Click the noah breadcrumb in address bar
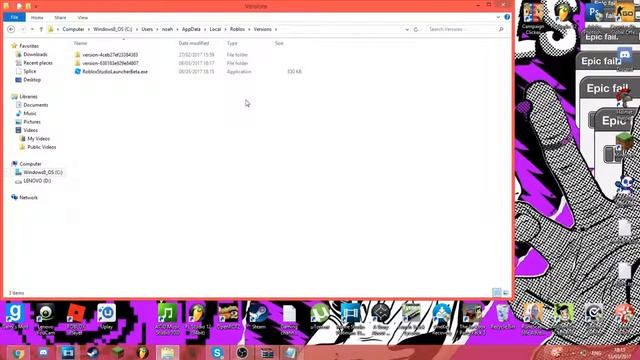This screenshot has width=640, height=360. tap(167, 29)
